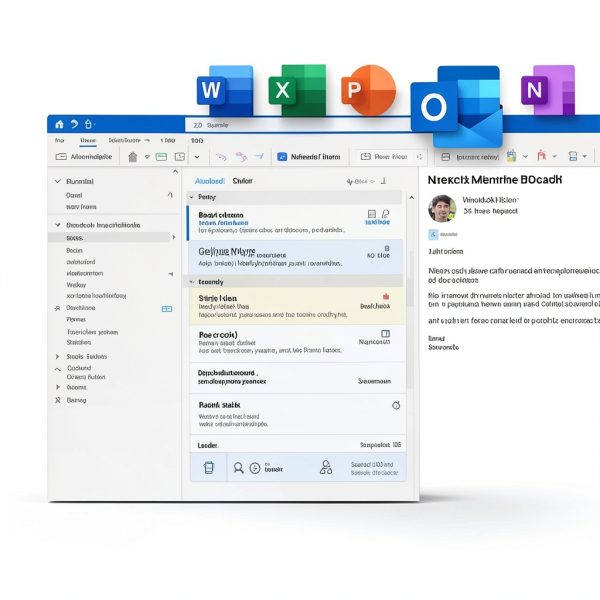Image resolution: width=600 pixels, height=600 pixels.
Task: Open the PowerPoint app icon
Action: 368,90
